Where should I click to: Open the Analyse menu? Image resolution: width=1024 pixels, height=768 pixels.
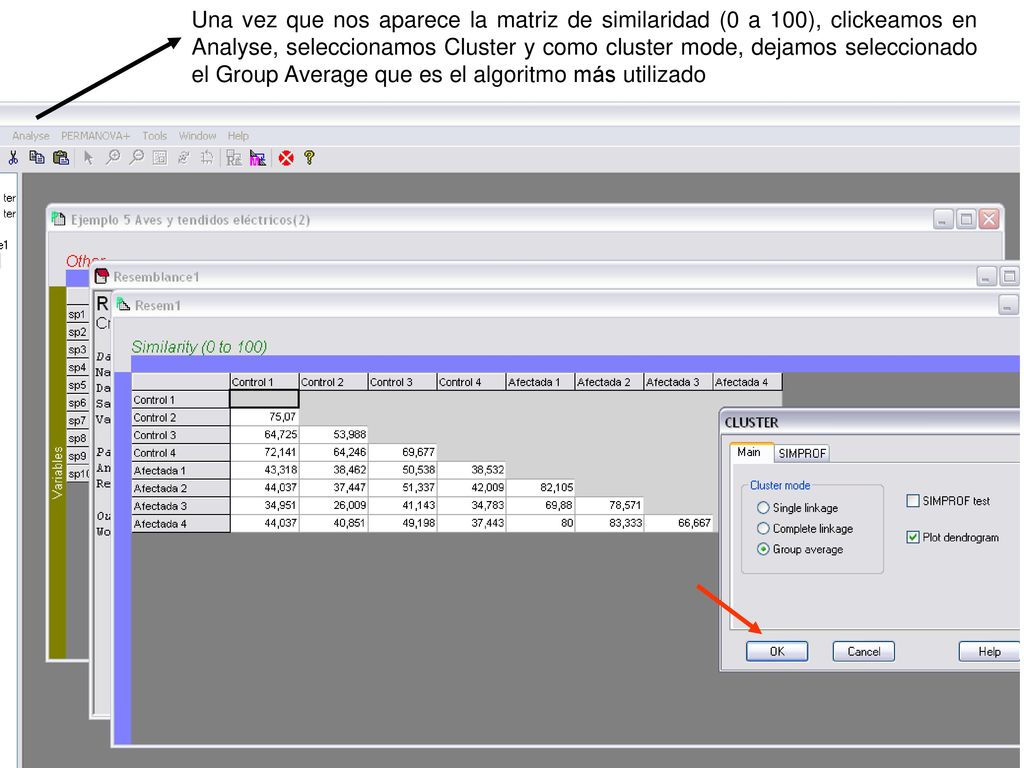point(31,136)
